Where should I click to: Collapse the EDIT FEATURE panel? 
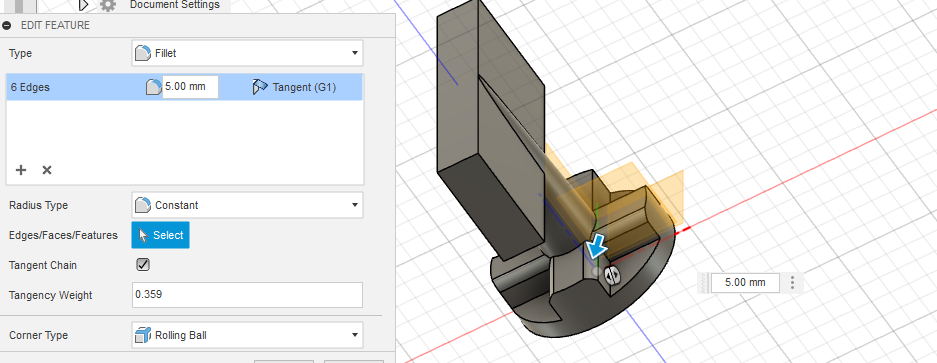click(7, 26)
